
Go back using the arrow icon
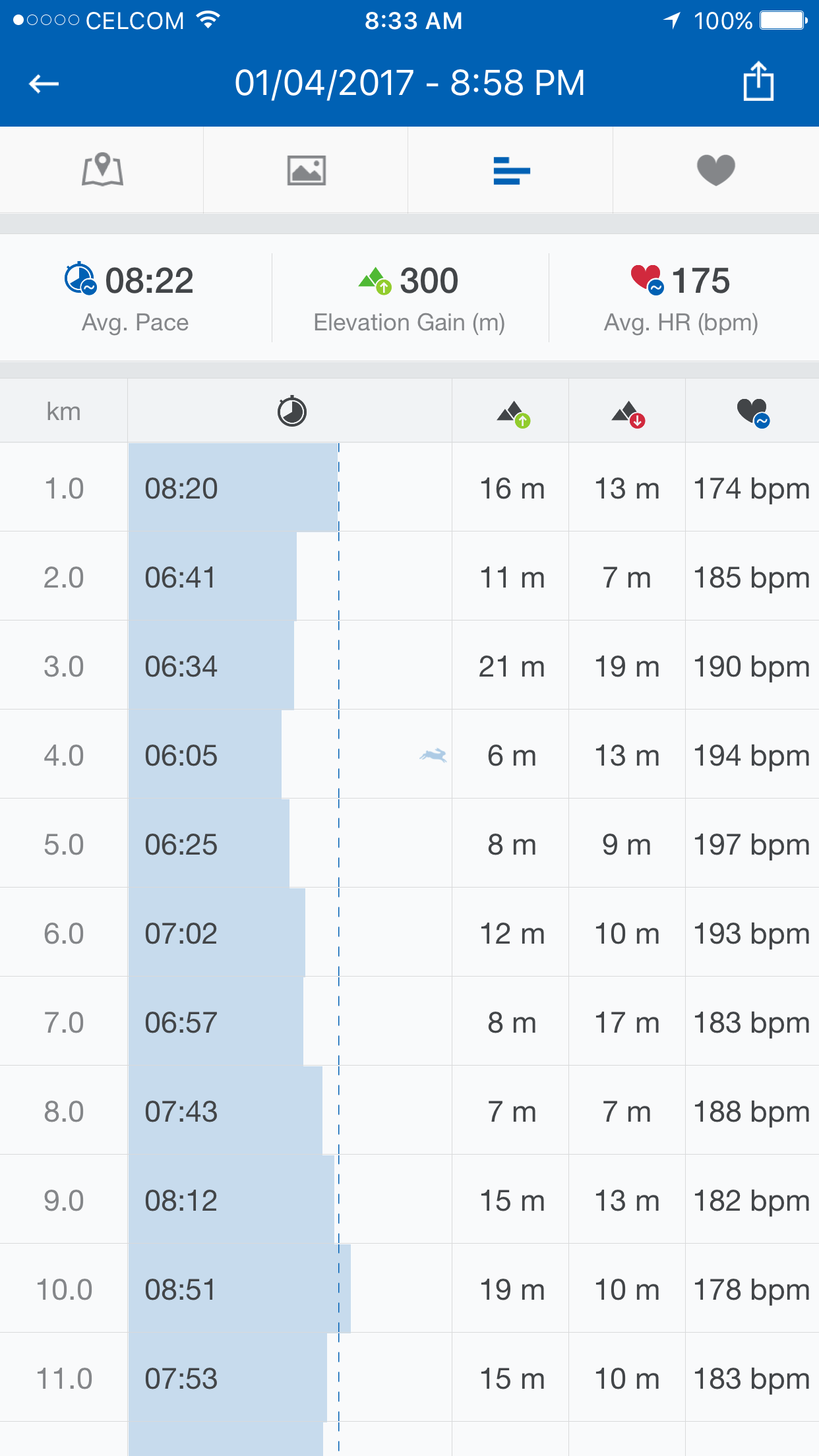[x=44, y=84]
